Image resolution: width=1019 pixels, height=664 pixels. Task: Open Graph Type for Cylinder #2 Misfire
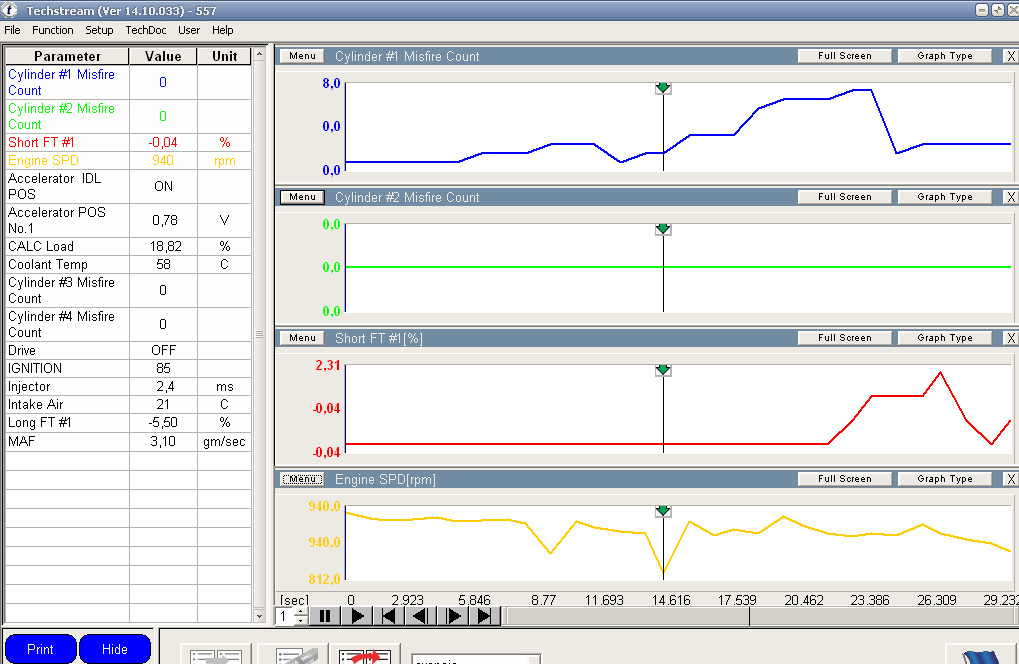(944, 197)
